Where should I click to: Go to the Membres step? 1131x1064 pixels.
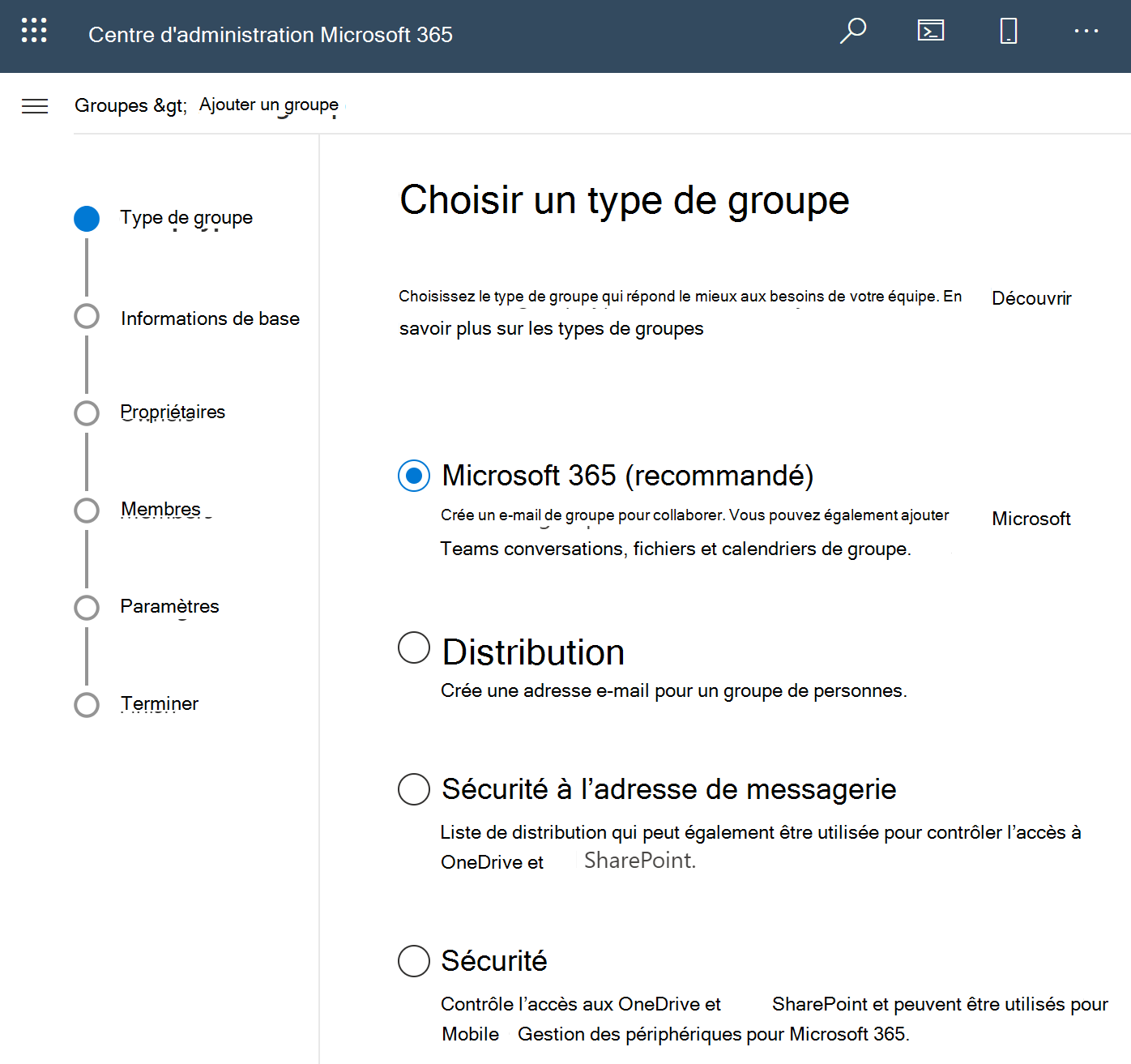click(160, 510)
